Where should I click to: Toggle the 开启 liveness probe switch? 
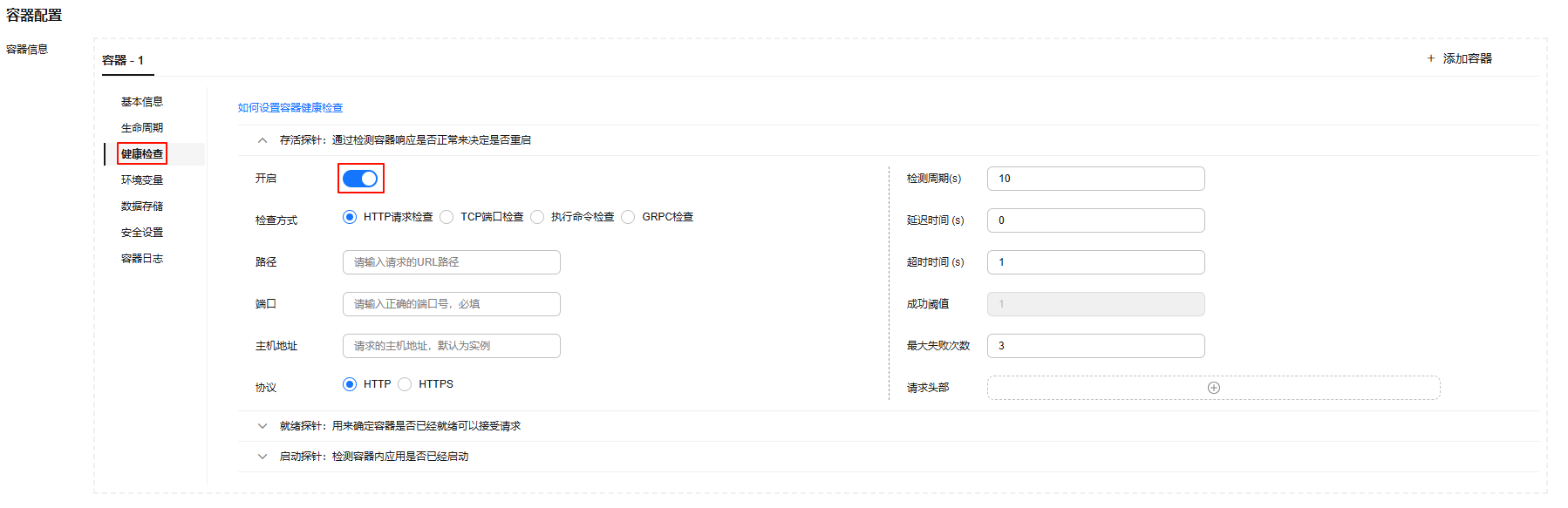pos(360,179)
